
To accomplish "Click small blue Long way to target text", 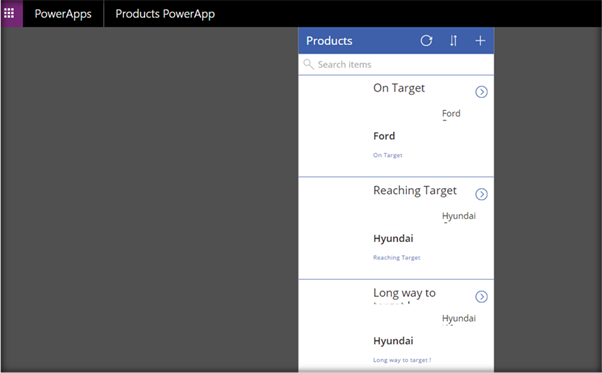I will tap(402, 360).
